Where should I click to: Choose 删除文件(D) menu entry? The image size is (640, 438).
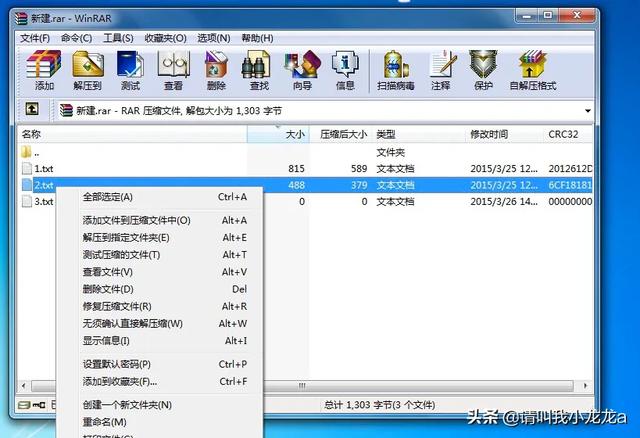coord(160,289)
